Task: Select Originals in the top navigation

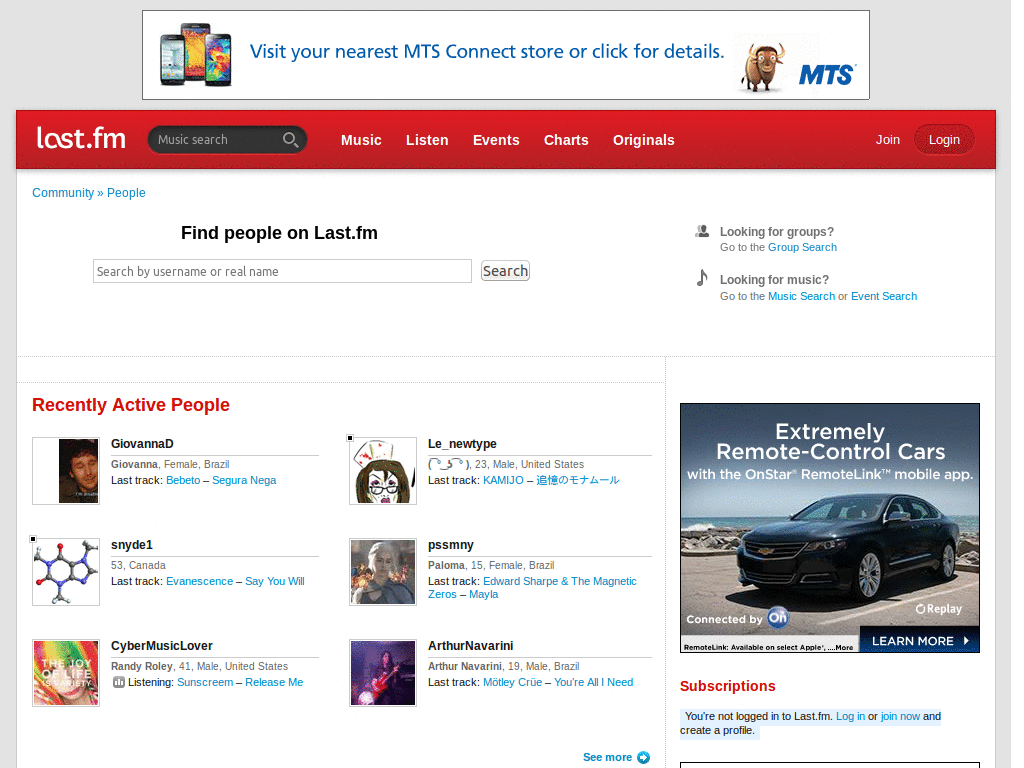Action: tap(643, 140)
